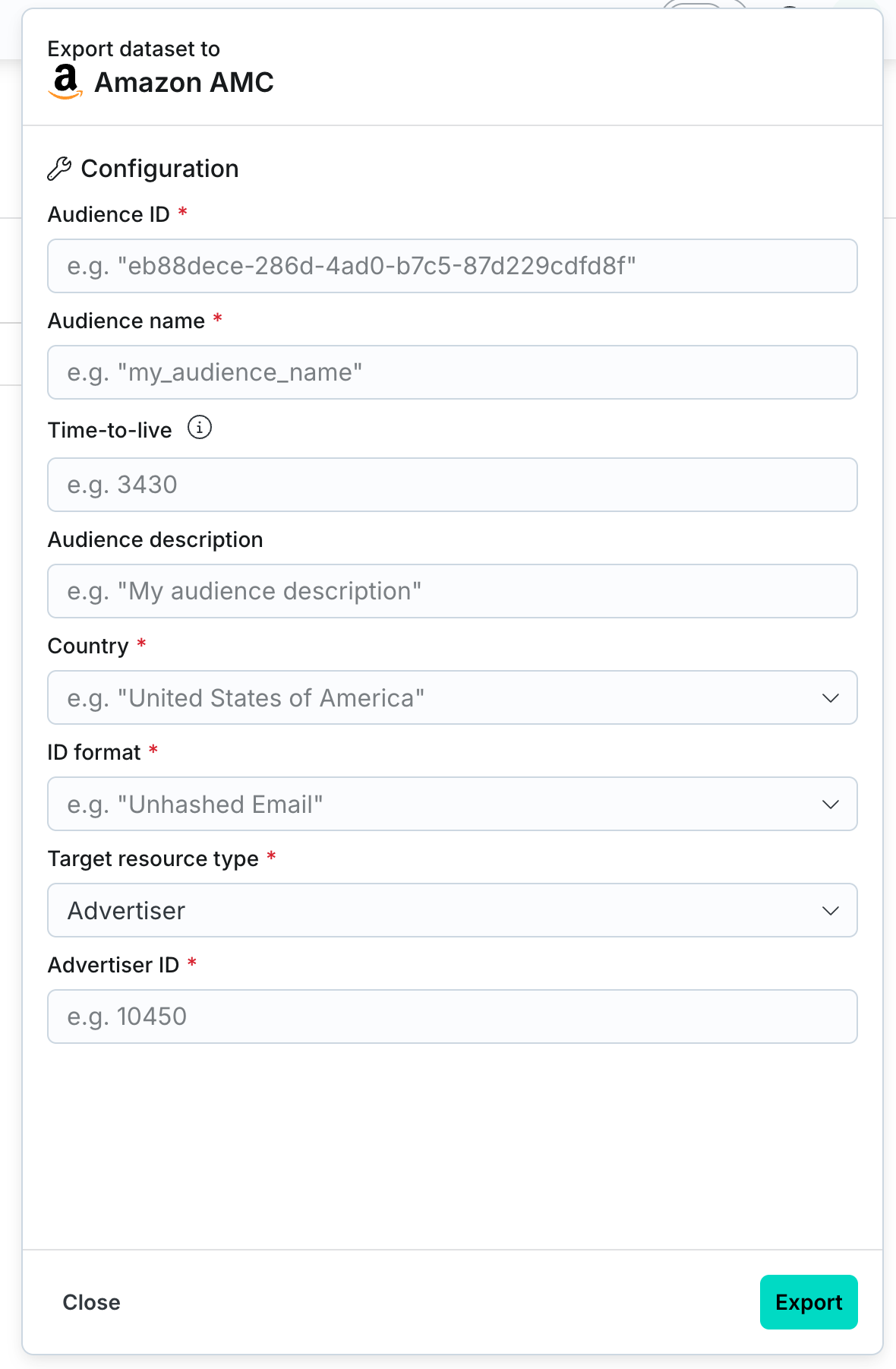Click the Audience ID field label
896x1369 pixels.
pyautogui.click(x=109, y=214)
